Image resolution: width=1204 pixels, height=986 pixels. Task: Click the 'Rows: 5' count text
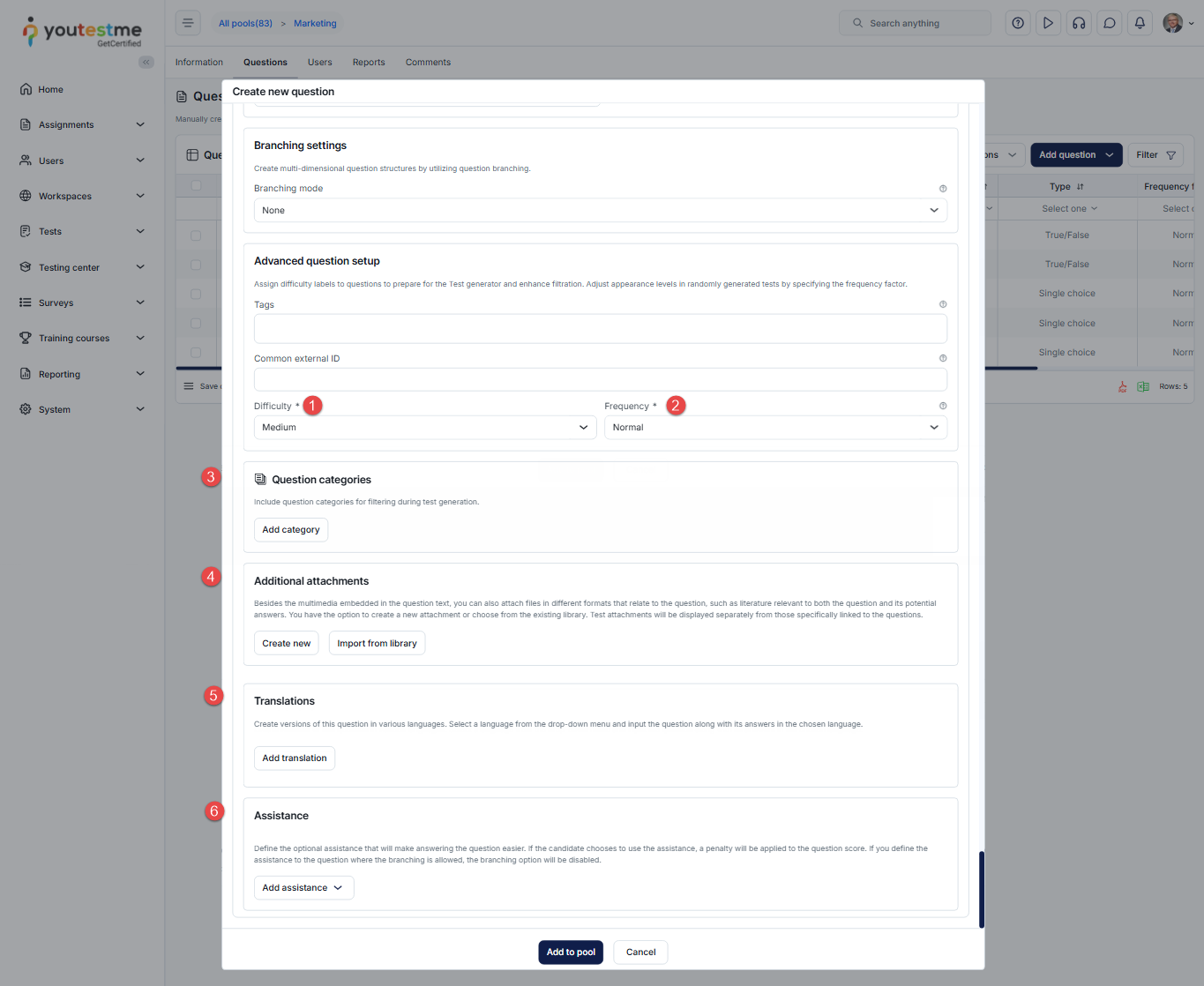coord(1173,386)
